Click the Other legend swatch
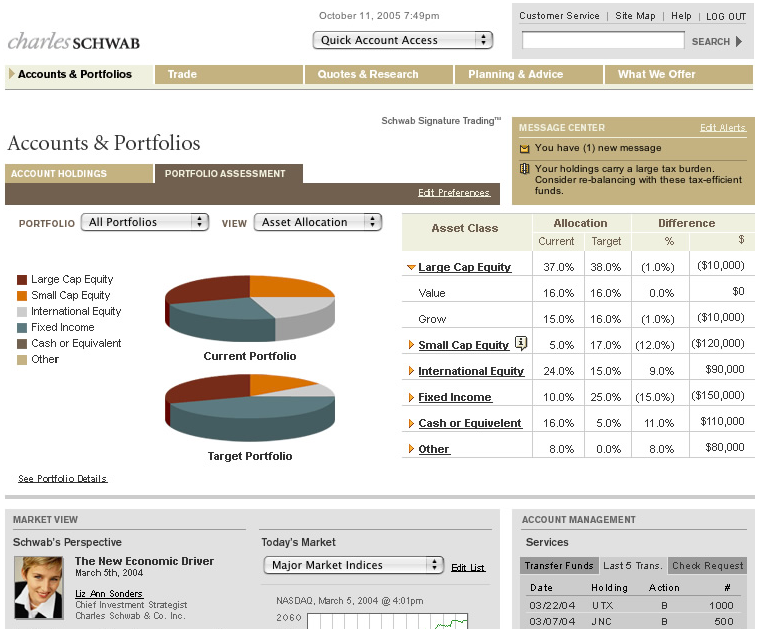 22,360
